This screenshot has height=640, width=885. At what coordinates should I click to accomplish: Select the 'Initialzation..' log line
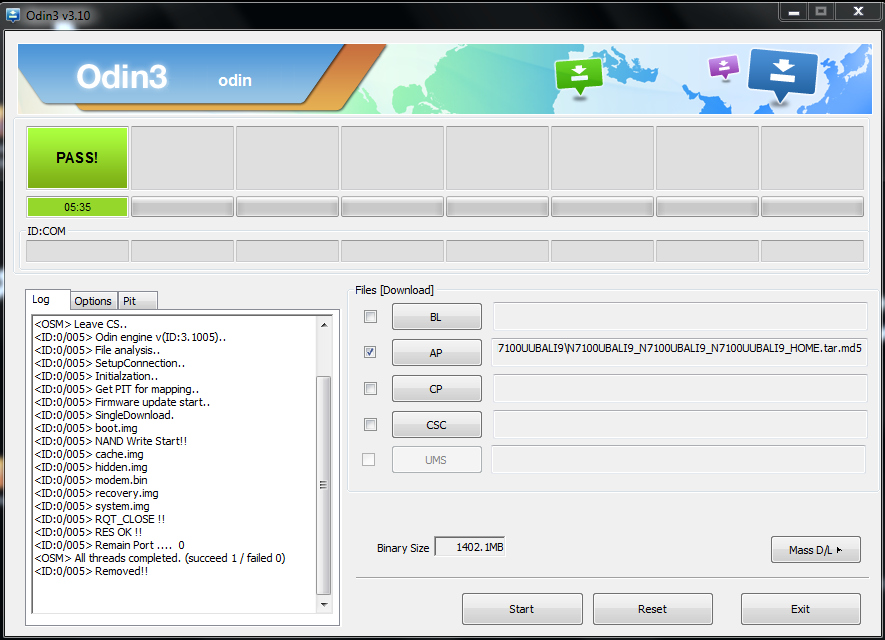(96, 376)
